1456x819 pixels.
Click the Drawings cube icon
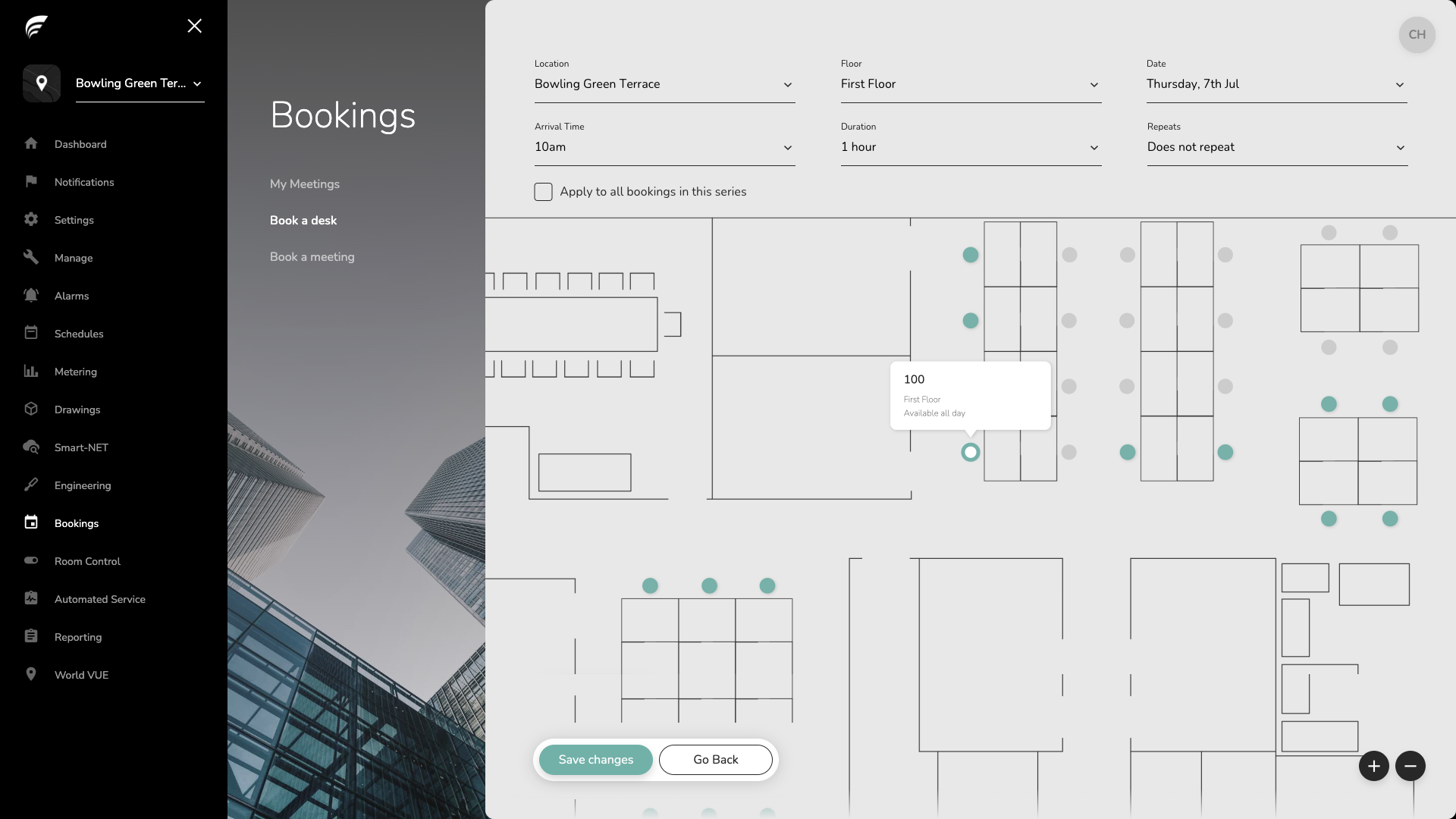coord(31,409)
